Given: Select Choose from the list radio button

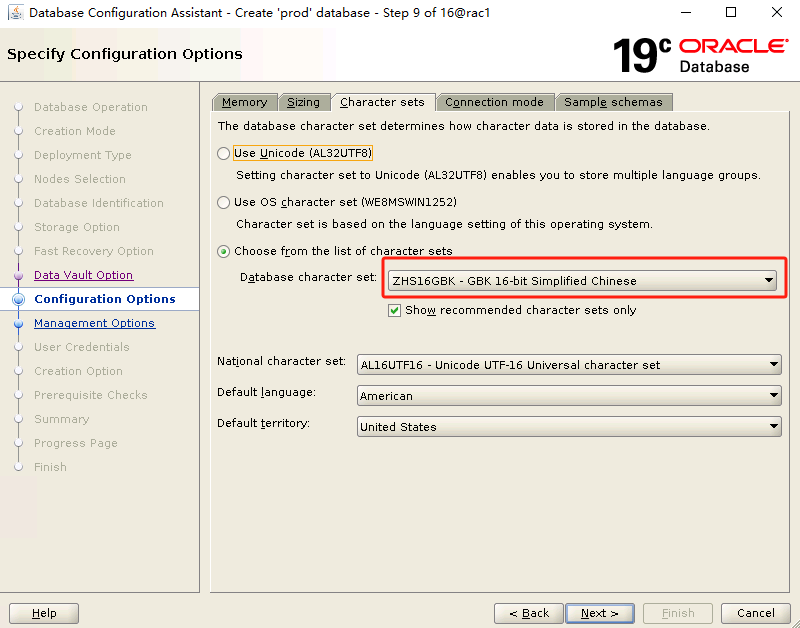Looking at the screenshot, I should point(223,252).
